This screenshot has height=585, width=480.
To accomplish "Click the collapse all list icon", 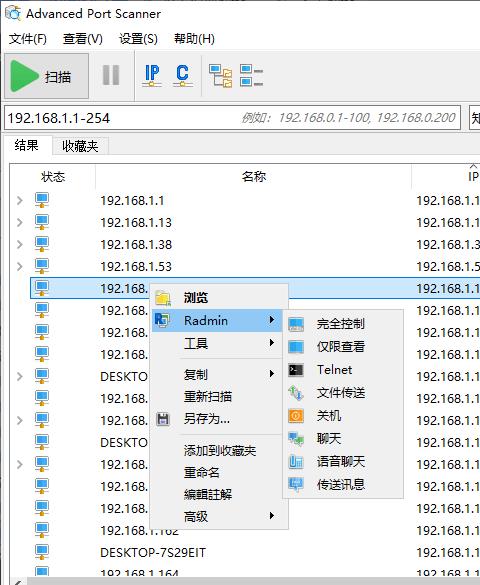I will (x=251, y=76).
